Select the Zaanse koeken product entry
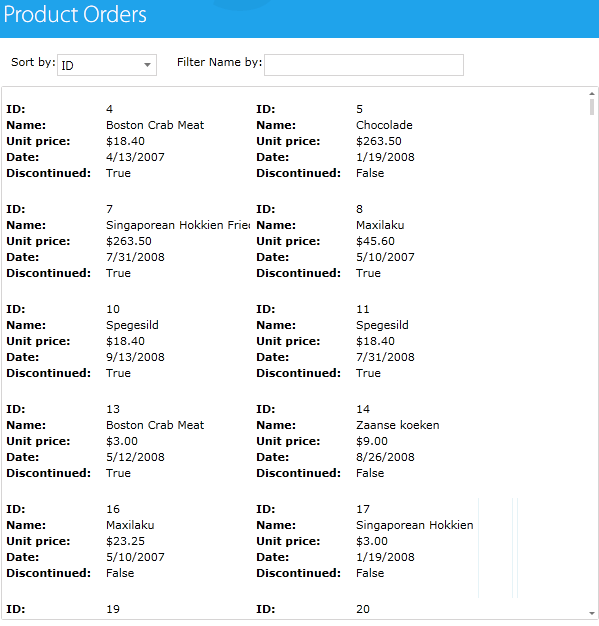The image size is (599, 626). click(x=377, y=441)
